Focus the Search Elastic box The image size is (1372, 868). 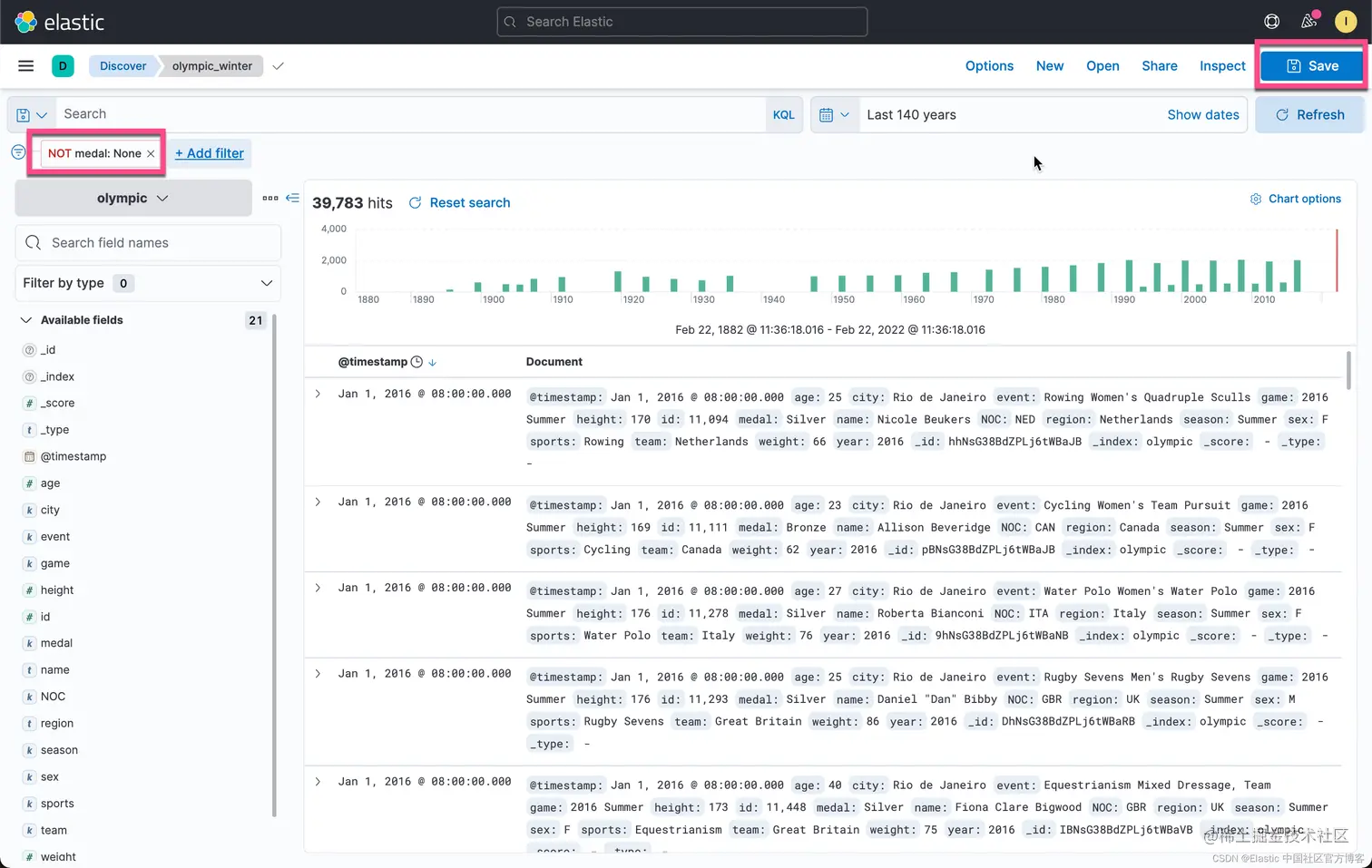682,22
